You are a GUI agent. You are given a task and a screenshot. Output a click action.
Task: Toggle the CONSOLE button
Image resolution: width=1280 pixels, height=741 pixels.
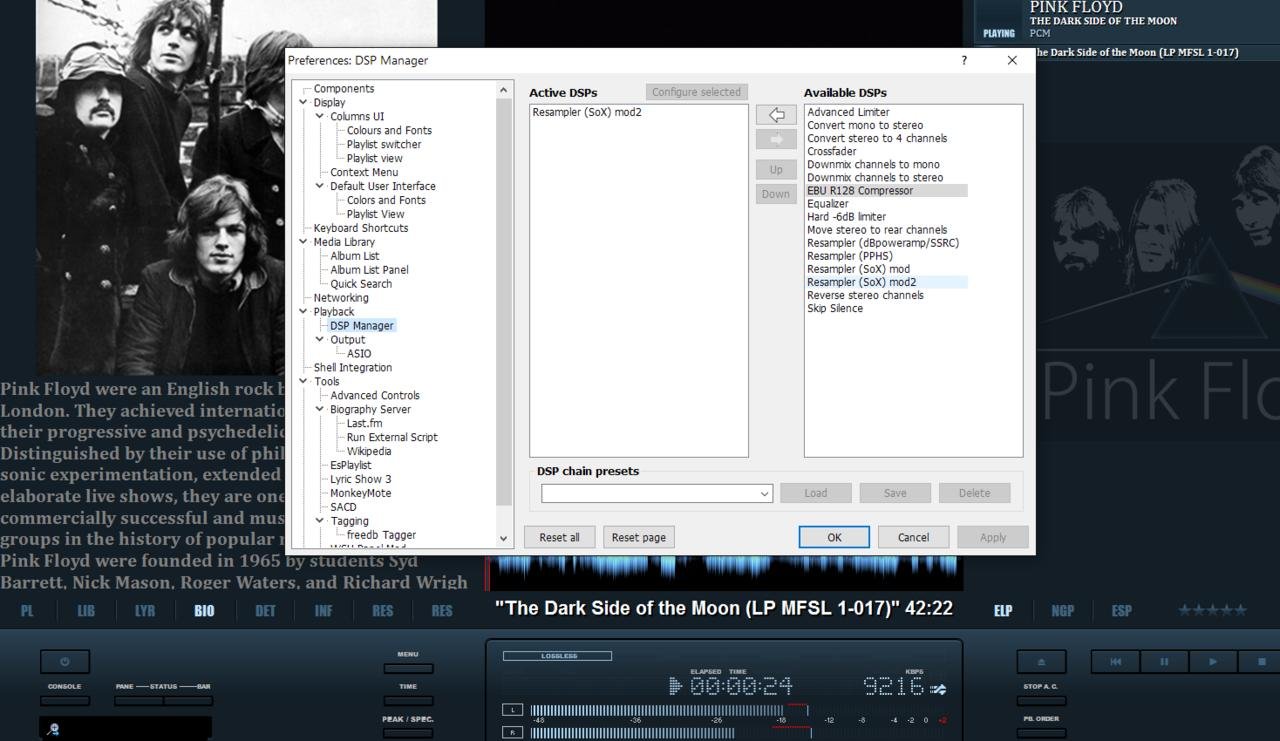[x=65, y=700]
